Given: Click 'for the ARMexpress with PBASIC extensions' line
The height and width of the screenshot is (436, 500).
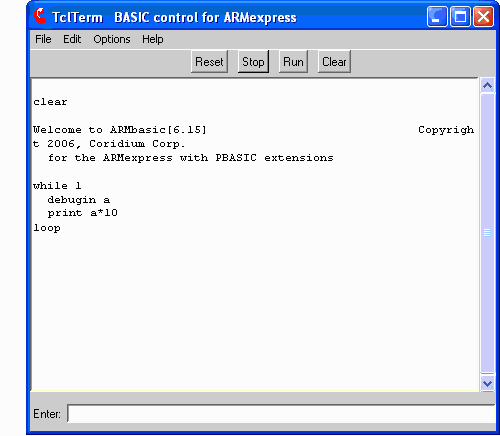Looking at the screenshot, I should 191,158.
